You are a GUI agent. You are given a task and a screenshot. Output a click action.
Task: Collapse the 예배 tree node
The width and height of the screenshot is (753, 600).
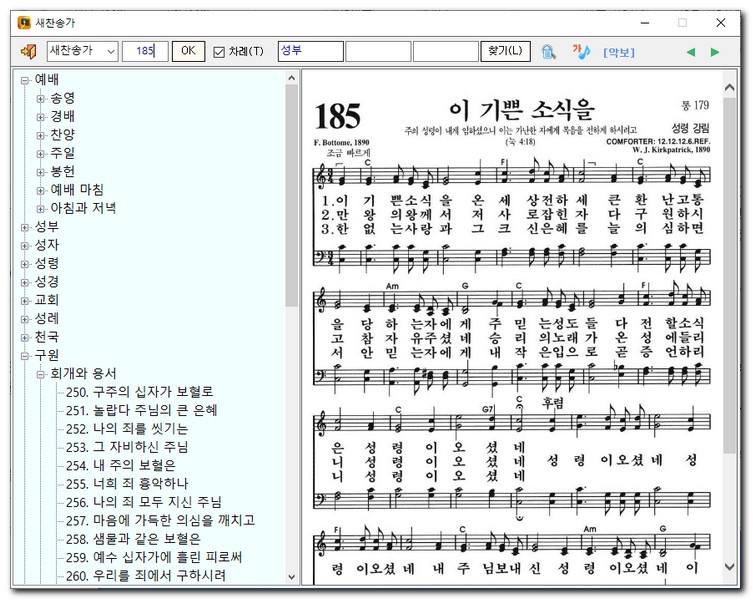click(25, 79)
